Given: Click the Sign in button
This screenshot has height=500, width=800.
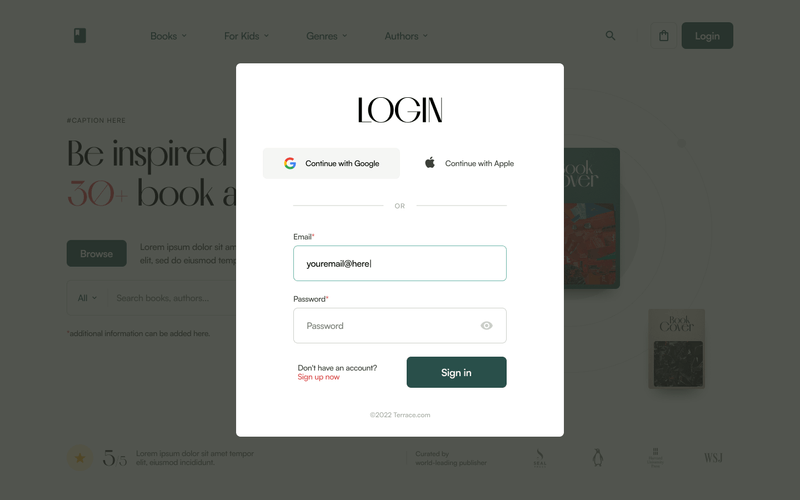Looking at the screenshot, I should [457, 372].
